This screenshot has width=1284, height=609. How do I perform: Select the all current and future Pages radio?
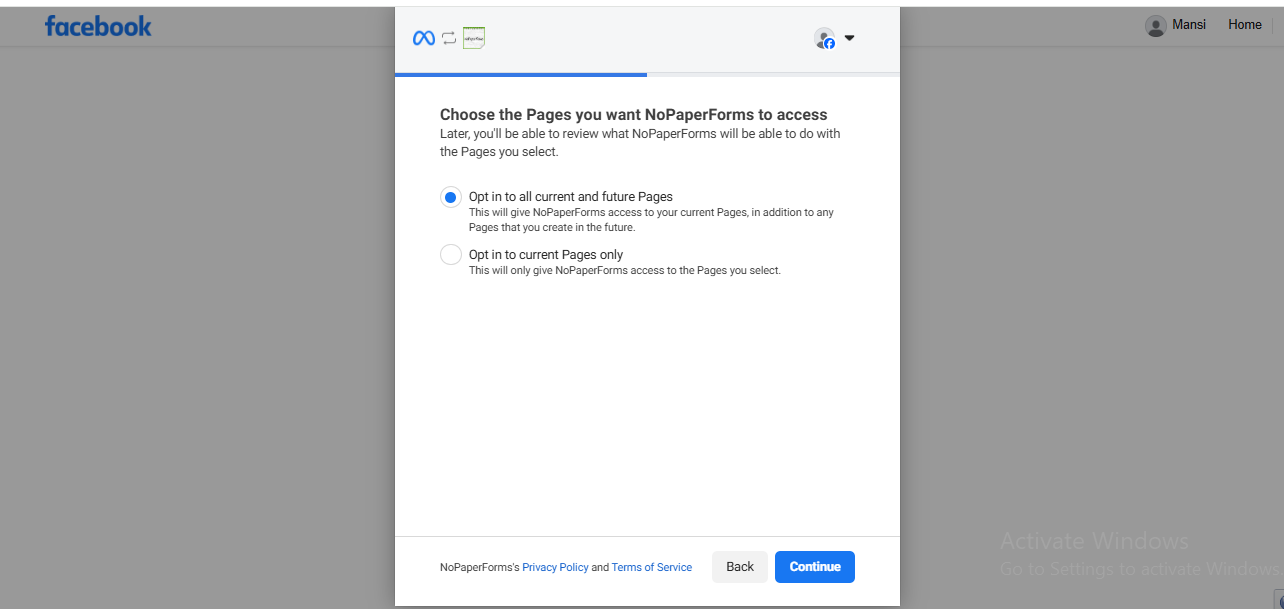coord(450,197)
